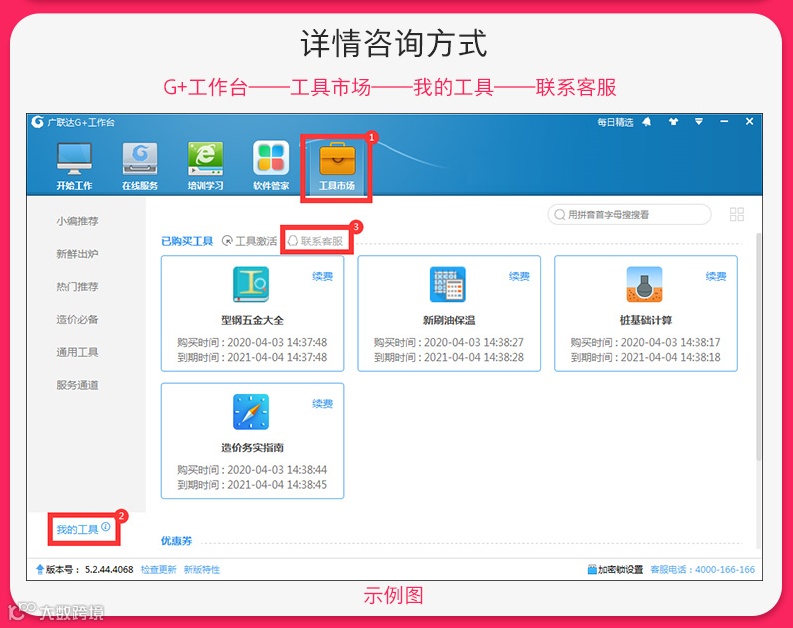Click info icon beside 我的工具
Image resolution: width=793 pixels, height=628 pixels.
tap(106, 526)
